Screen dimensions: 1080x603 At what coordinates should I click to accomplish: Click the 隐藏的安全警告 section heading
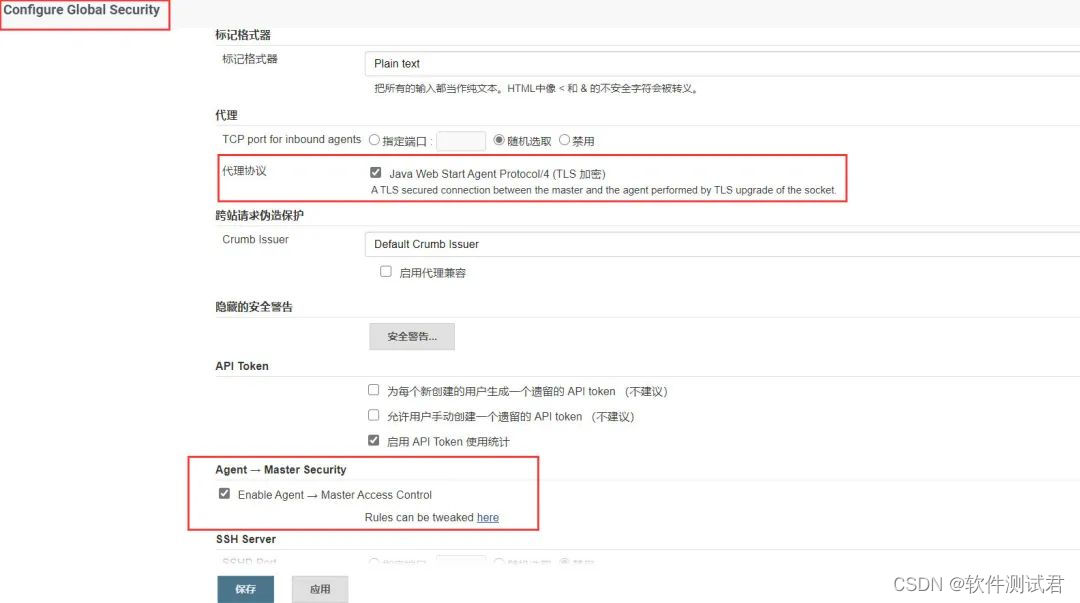coord(254,307)
